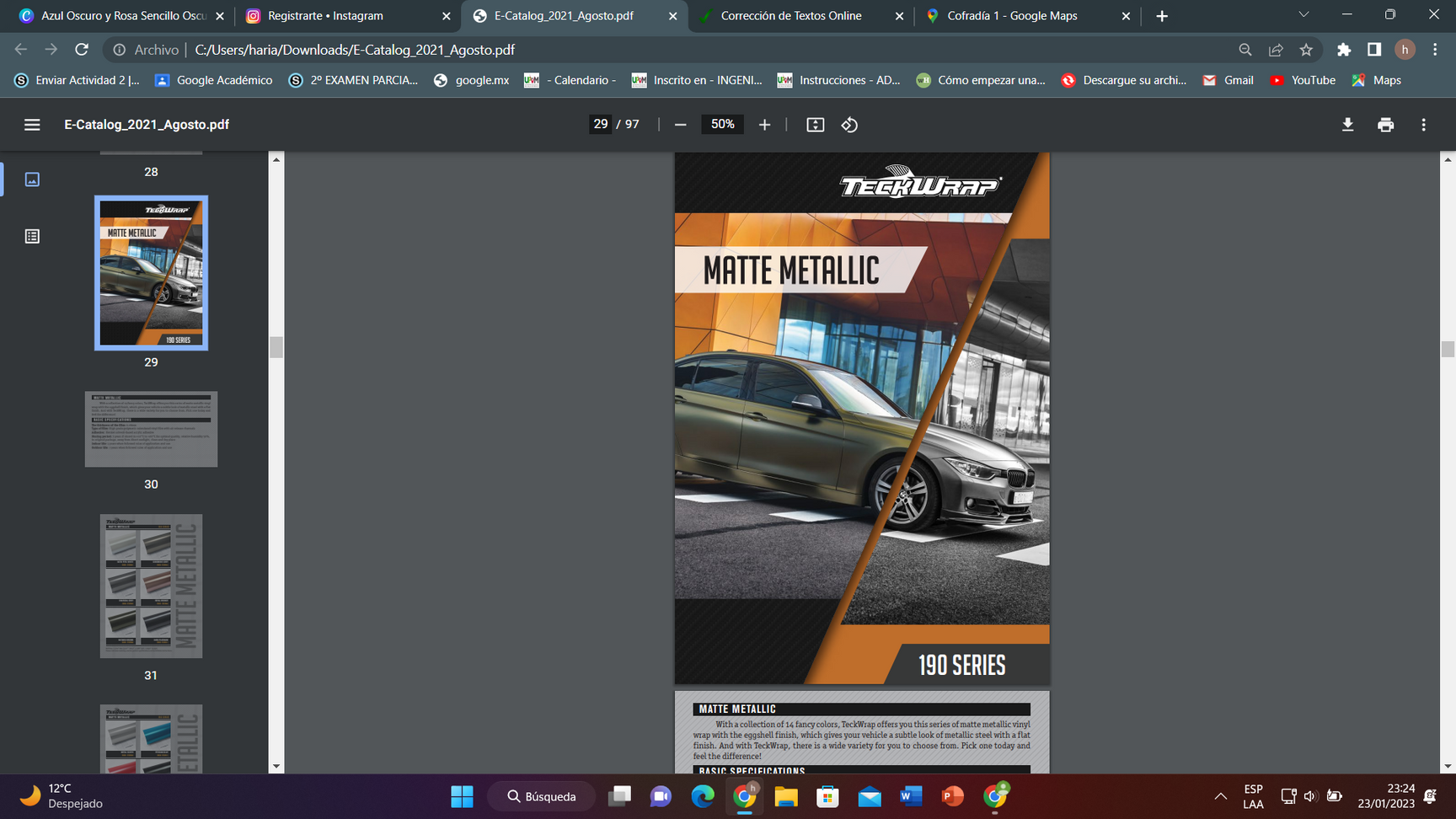Click the fit to page icon
Screen dimensions: 1456x819
pos(815,125)
